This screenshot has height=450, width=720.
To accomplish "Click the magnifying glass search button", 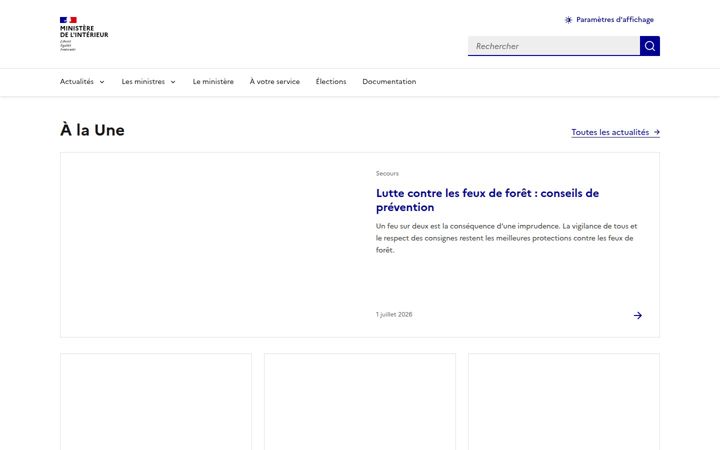I will click(650, 46).
